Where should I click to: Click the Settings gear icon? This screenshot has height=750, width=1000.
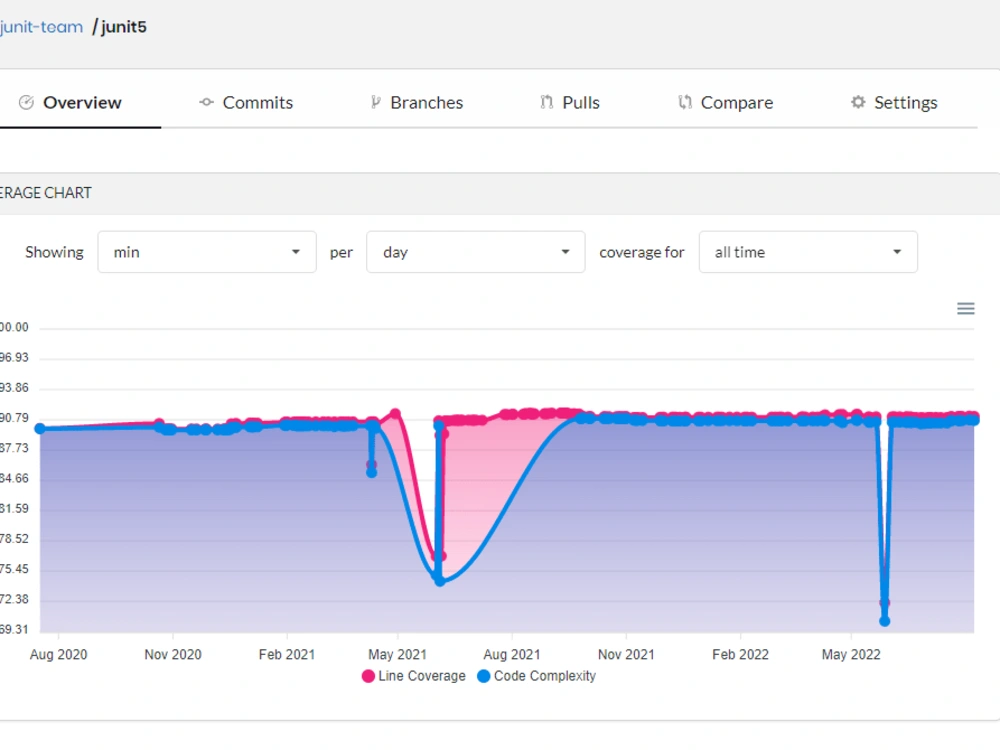point(858,102)
